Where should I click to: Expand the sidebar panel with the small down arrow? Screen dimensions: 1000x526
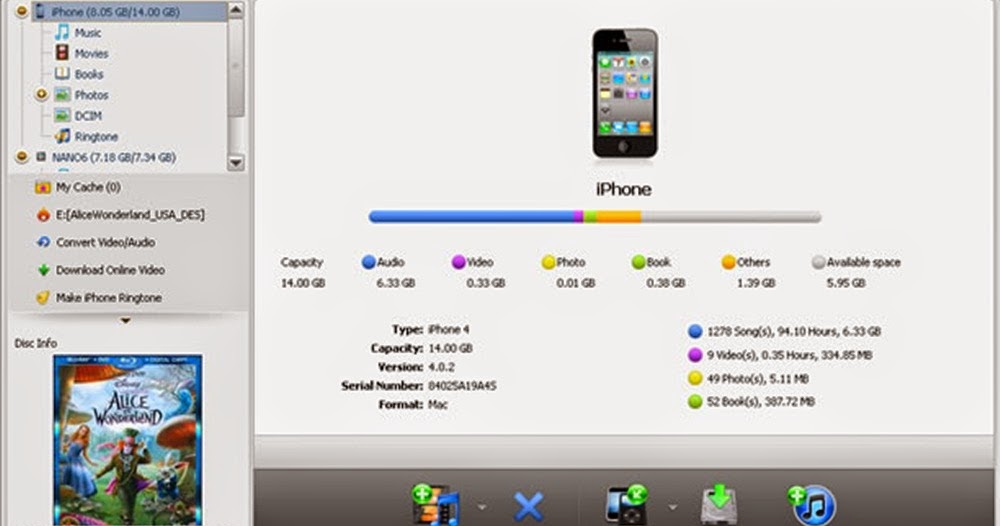126,321
